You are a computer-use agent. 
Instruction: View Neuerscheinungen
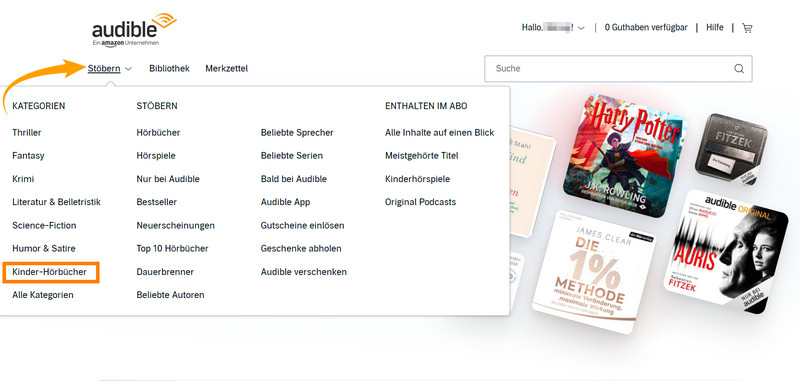[176, 225]
